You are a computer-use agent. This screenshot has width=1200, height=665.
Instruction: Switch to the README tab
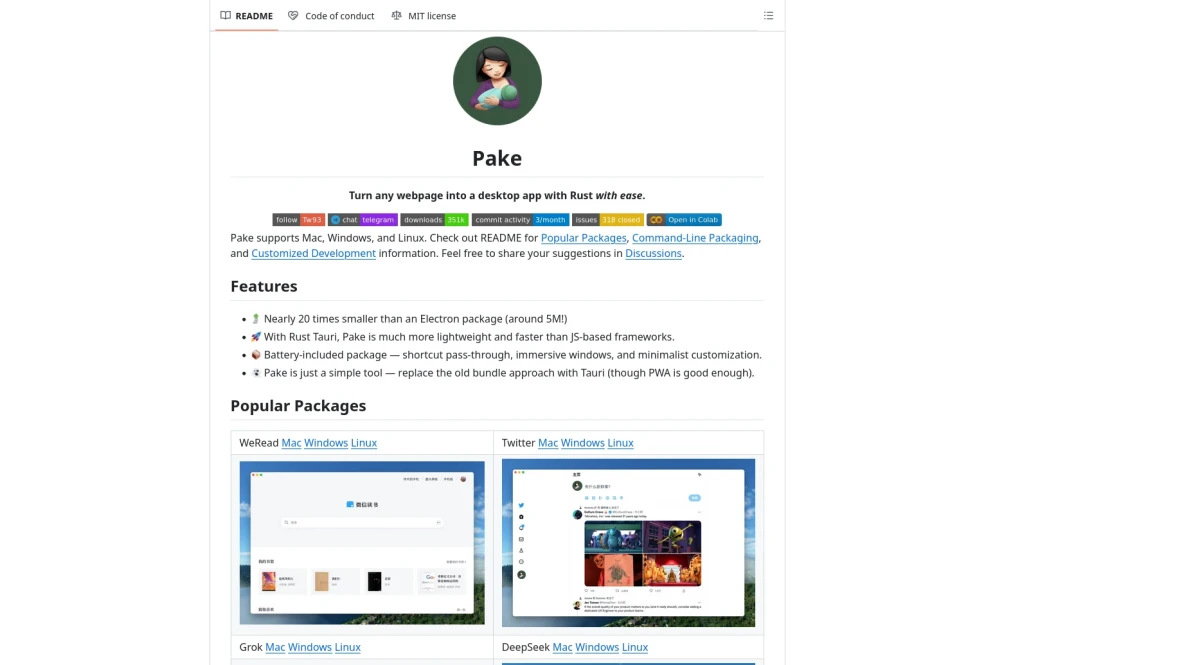click(246, 16)
